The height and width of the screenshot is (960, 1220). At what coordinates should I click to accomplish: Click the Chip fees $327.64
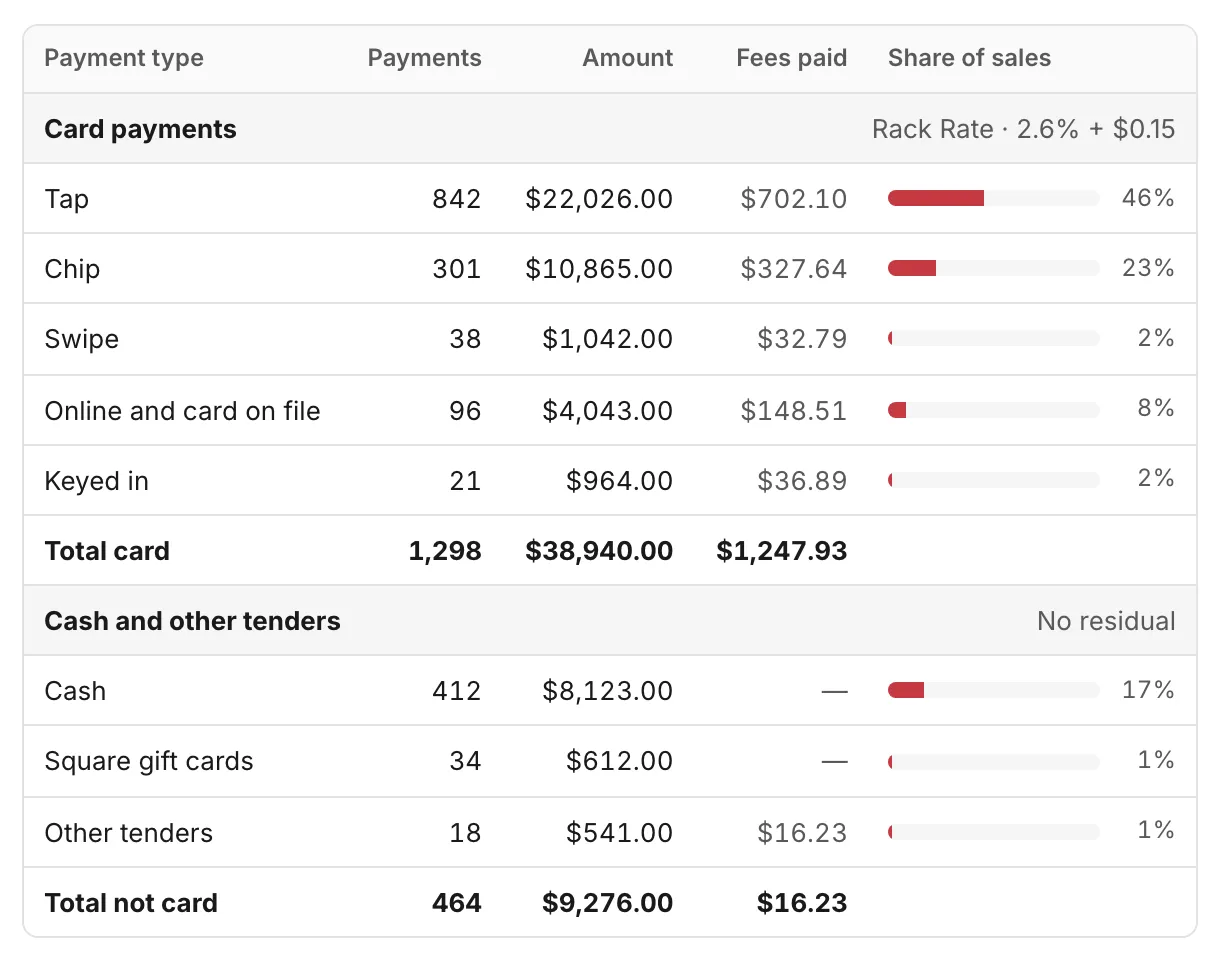coord(794,269)
